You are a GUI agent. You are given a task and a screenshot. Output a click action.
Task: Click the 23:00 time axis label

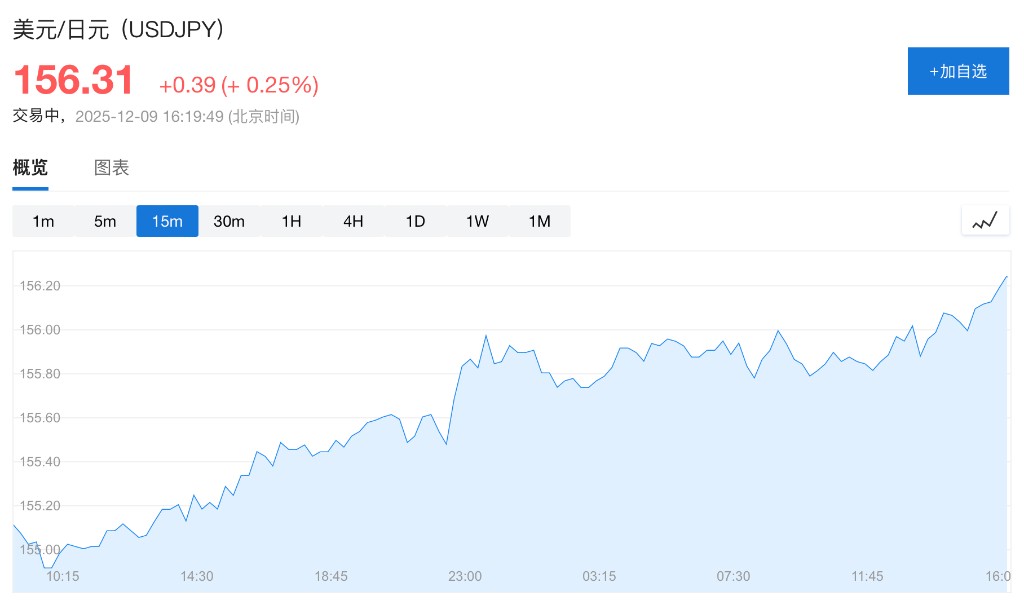(465, 576)
